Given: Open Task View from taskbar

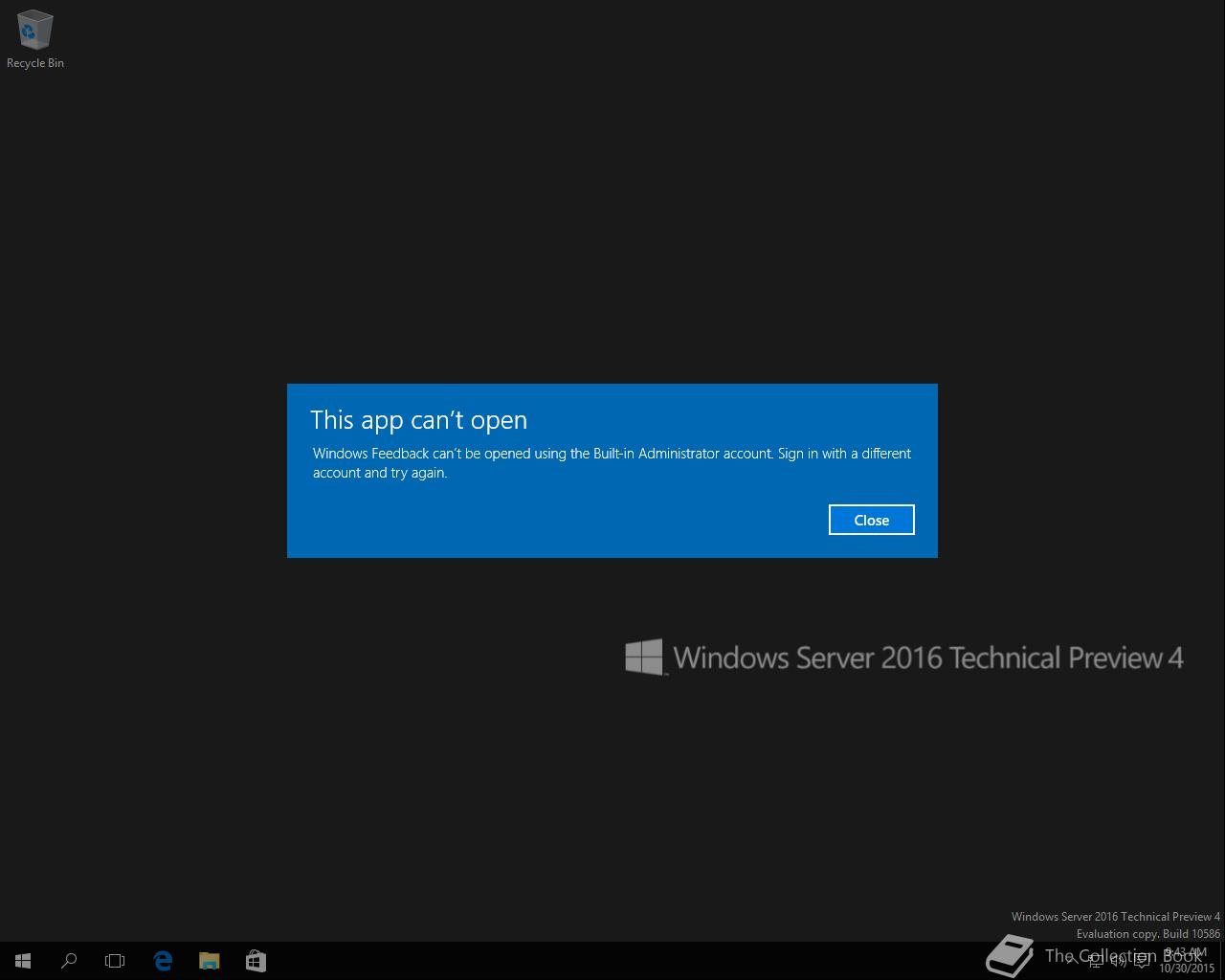Looking at the screenshot, I should [115, 961].
